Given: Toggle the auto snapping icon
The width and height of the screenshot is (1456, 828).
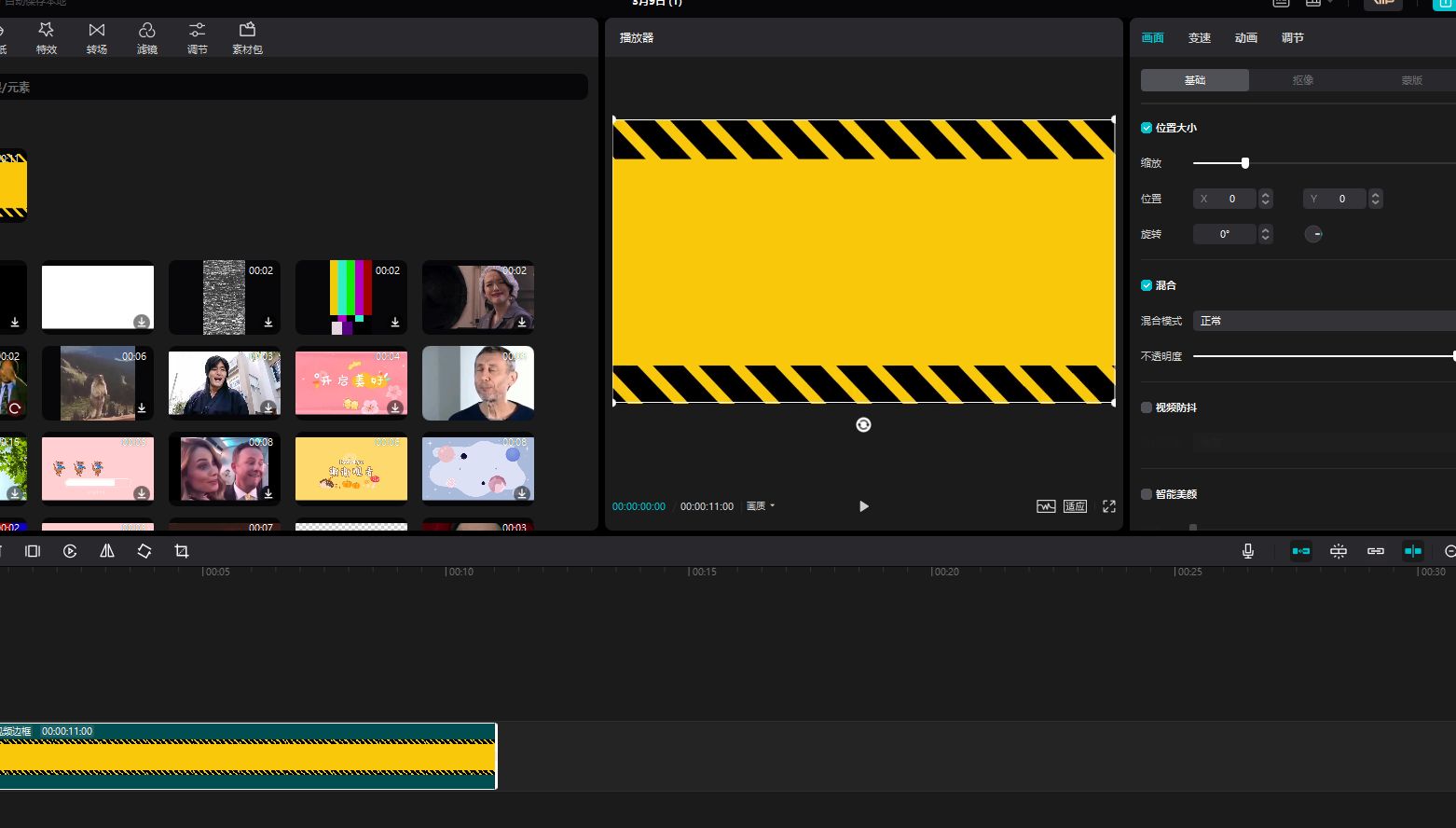Looking at the screenshot, I should pyautogui.click(x=1339, y=551).
